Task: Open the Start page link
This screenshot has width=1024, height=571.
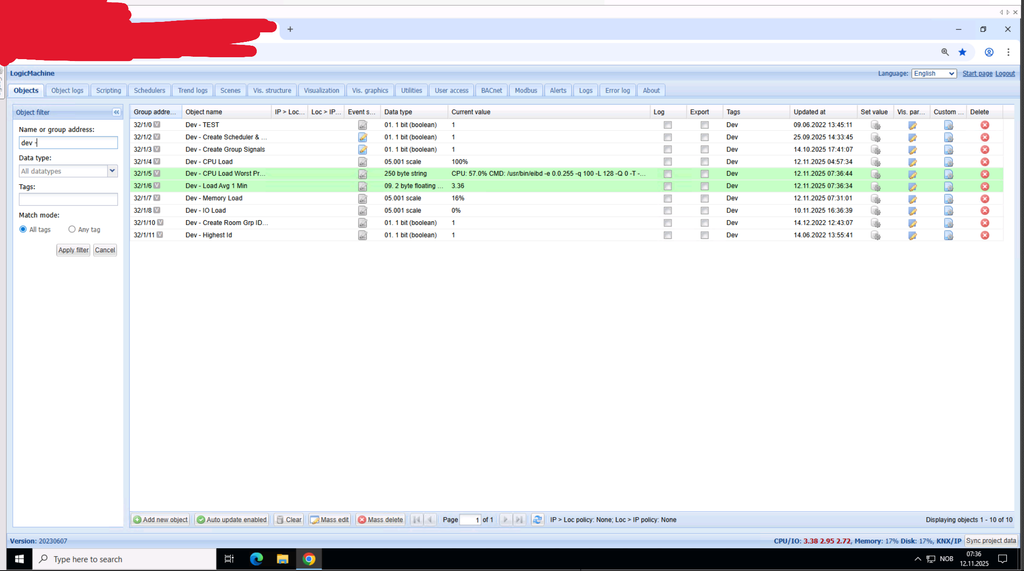Action: pyautogui.click(x=977, y=74)
